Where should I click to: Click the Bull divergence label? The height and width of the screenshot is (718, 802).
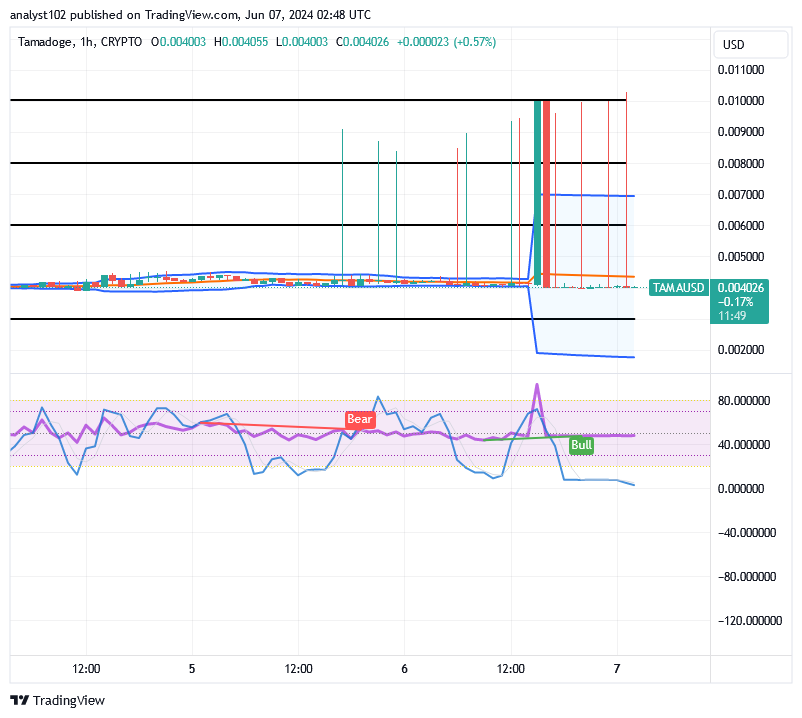click(582, 445)
